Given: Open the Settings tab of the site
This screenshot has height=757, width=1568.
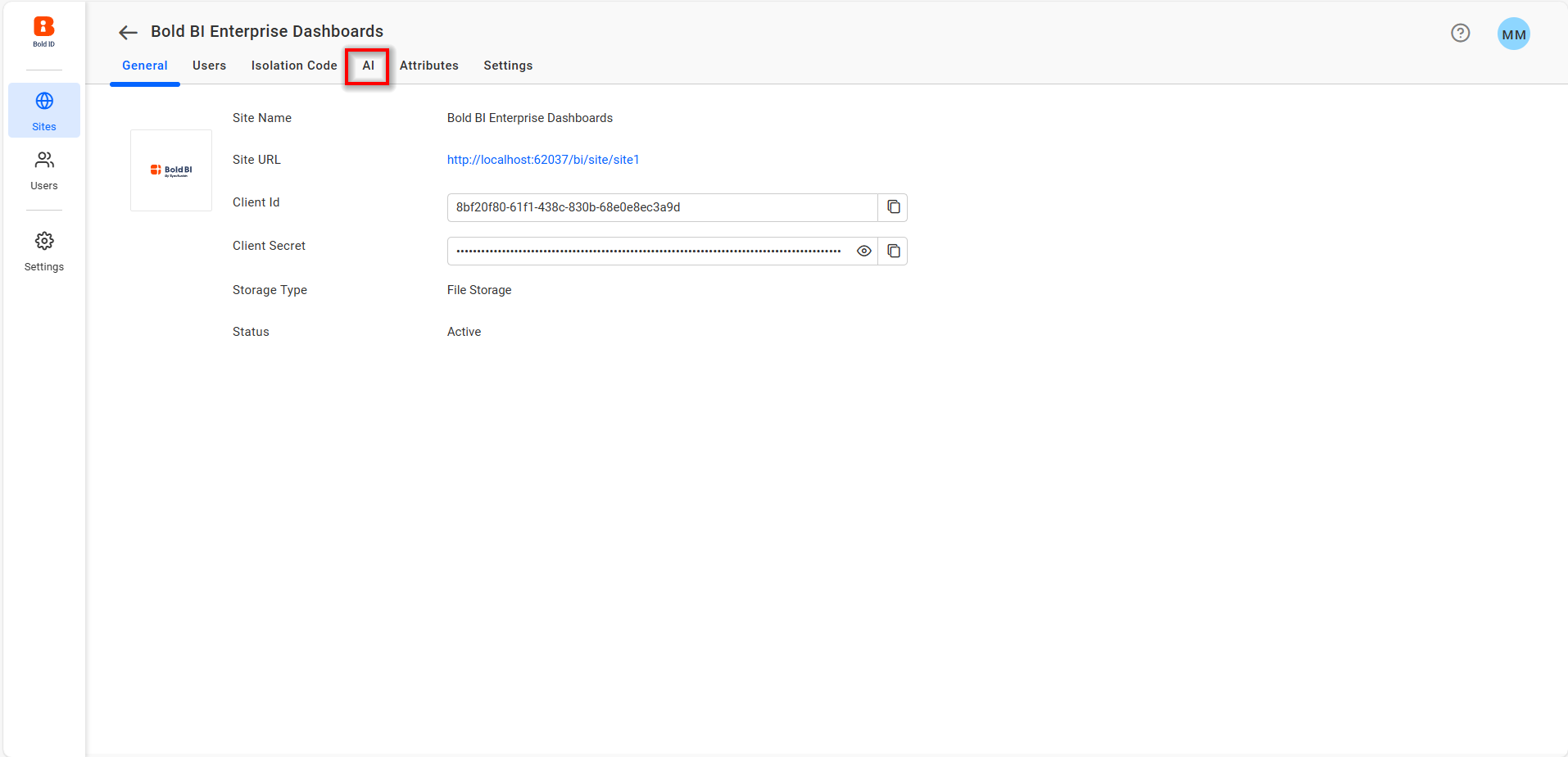Looking at the screenshot, I should (508, 66).
